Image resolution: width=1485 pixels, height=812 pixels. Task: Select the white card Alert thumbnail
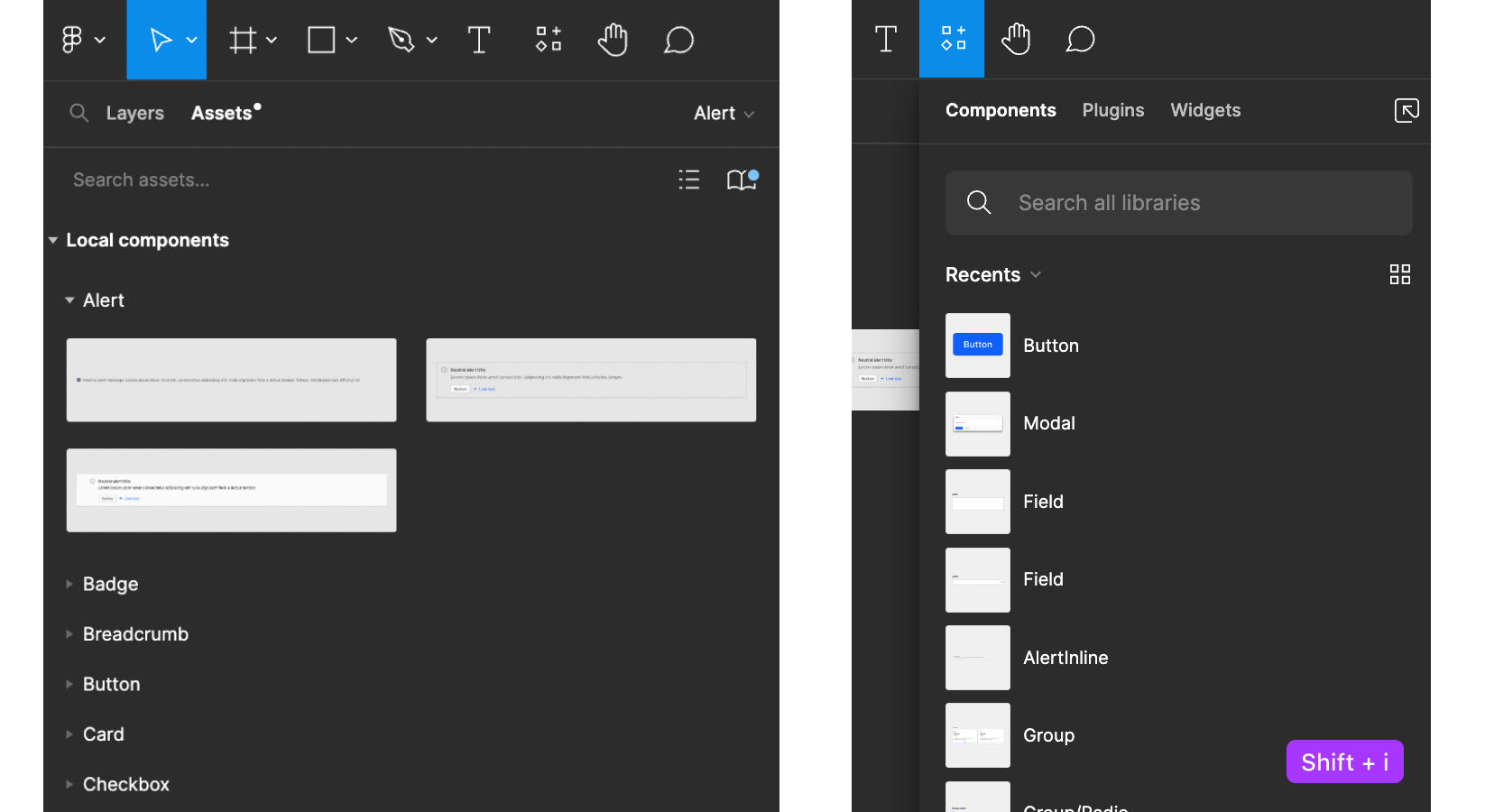[231, 490]
